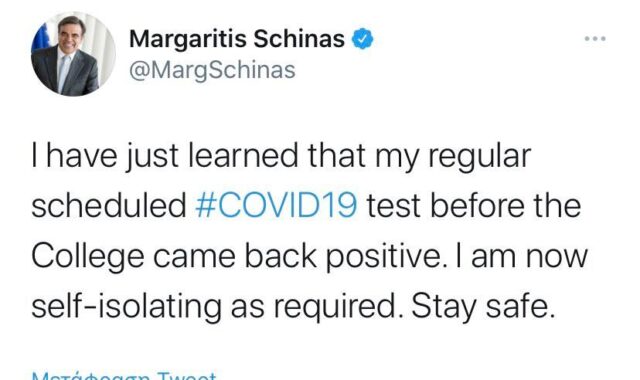The height and width of the screenshot is (380, 640).
Task: Click the Μετάφραση Tweet translate link
Action: click(x=124, y=376)
